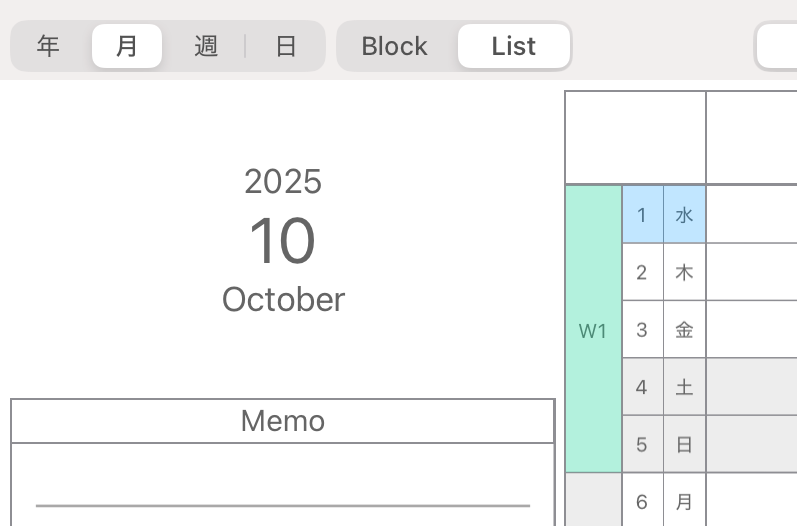Select date 3 in the list
Screen dimensions: 797x526
pos(642,330)
